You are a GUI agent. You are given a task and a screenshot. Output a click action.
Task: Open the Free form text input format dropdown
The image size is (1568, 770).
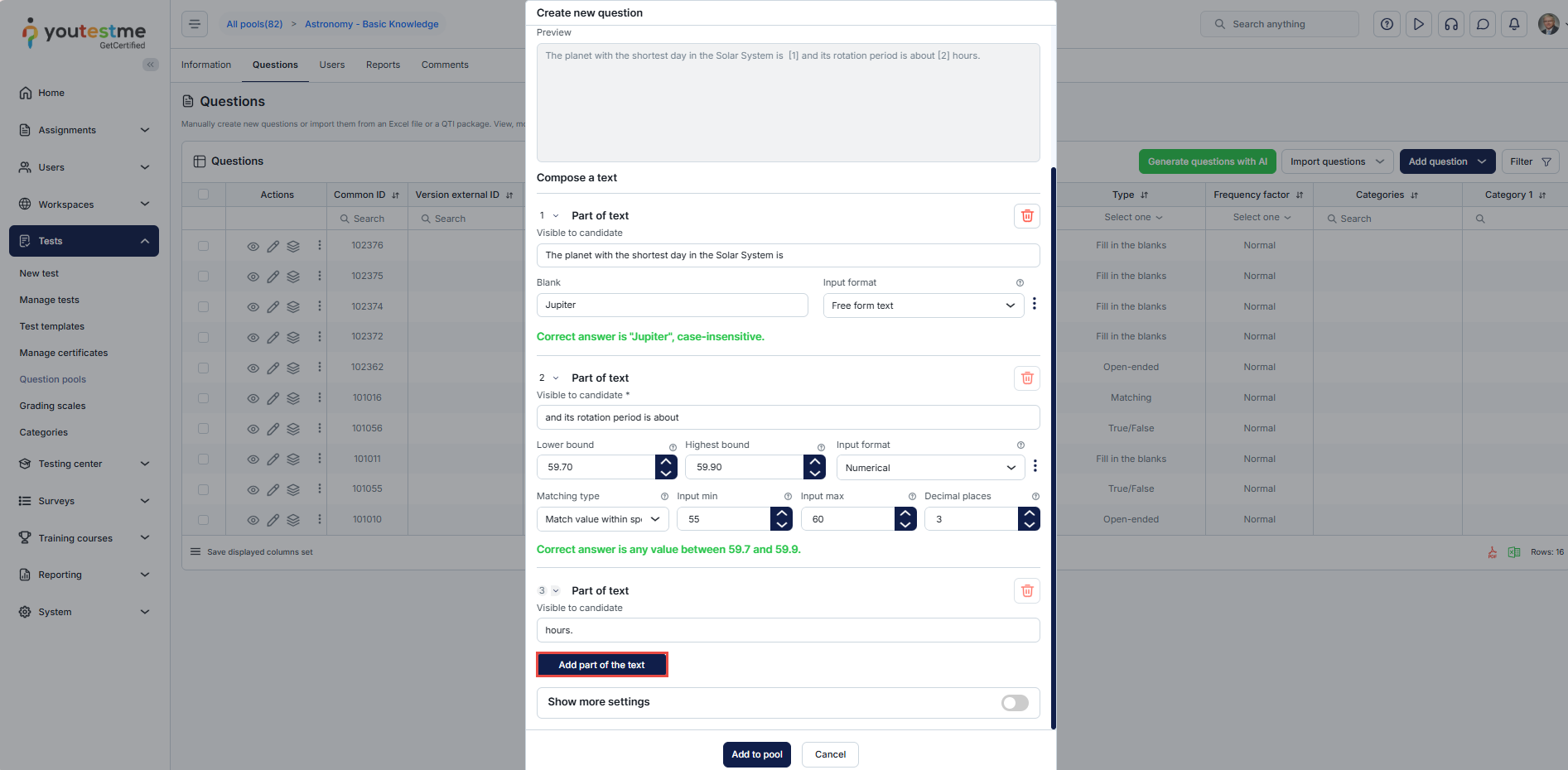point(924,306)
